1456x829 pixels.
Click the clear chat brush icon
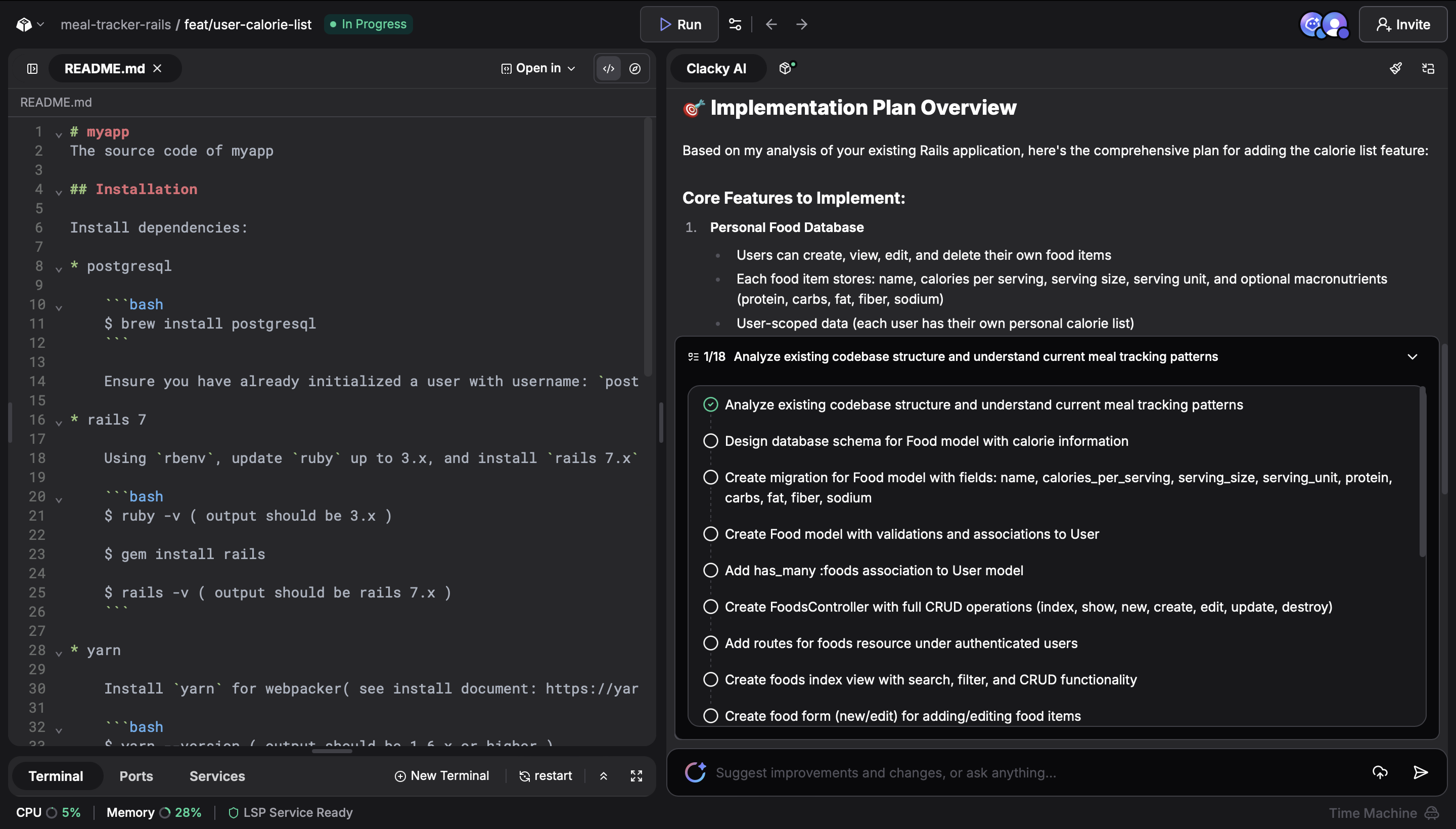[1396, 68]
